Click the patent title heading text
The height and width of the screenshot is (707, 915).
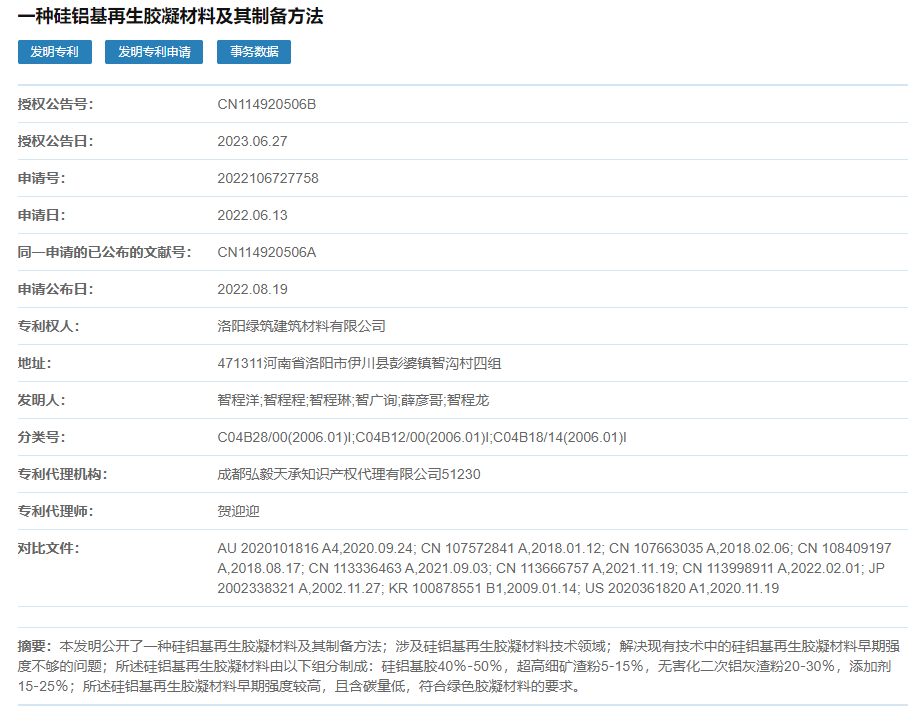(170, 17)
